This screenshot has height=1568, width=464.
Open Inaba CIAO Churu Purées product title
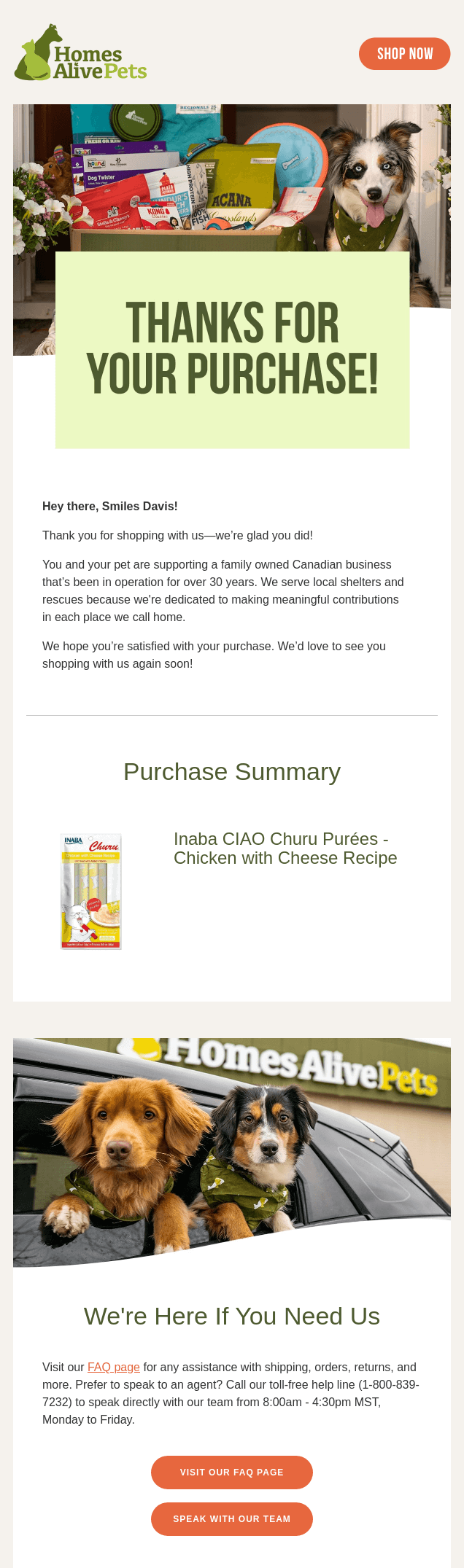(285, 849)
